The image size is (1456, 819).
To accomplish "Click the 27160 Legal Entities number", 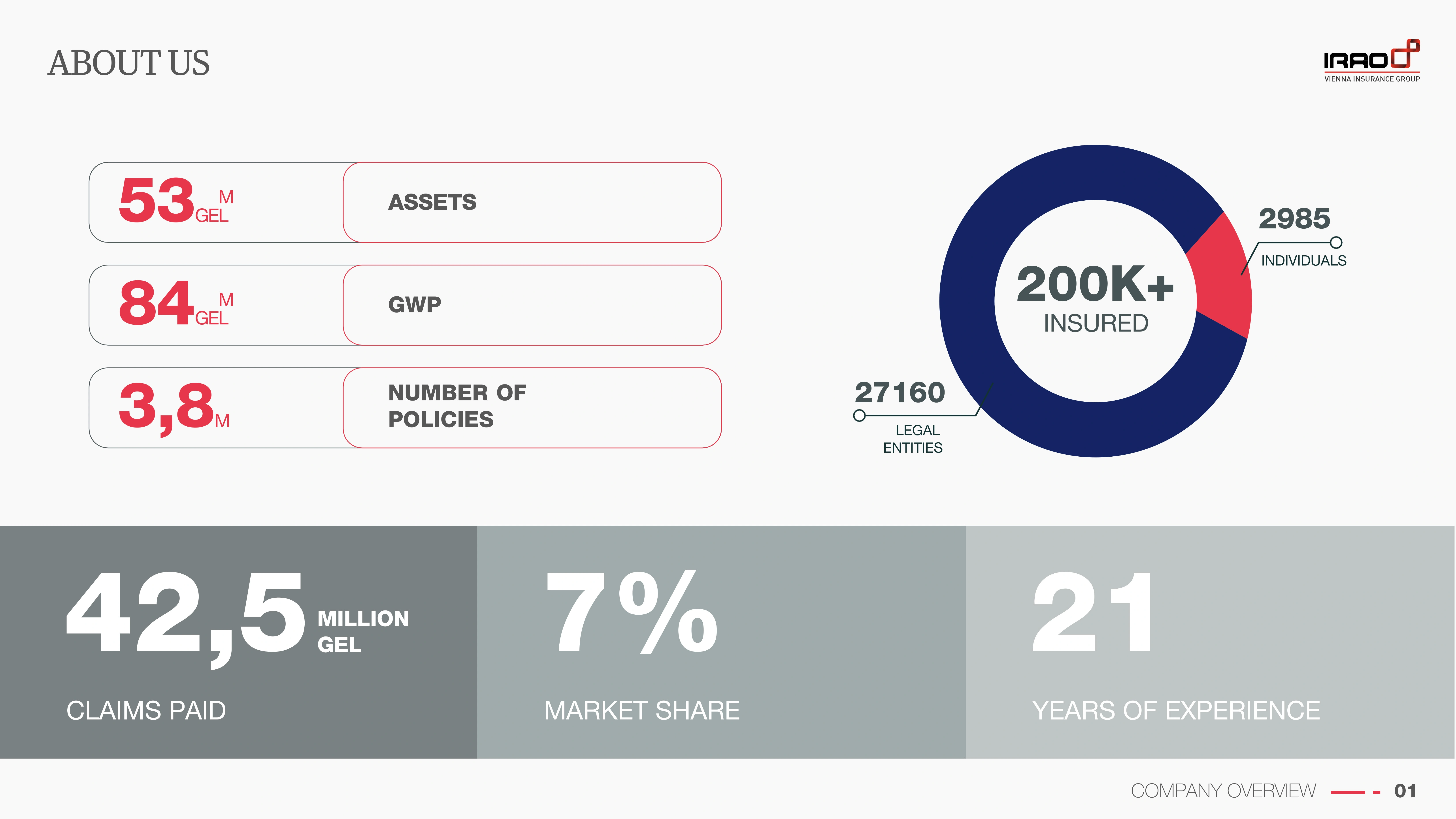I will coord(900,392).
